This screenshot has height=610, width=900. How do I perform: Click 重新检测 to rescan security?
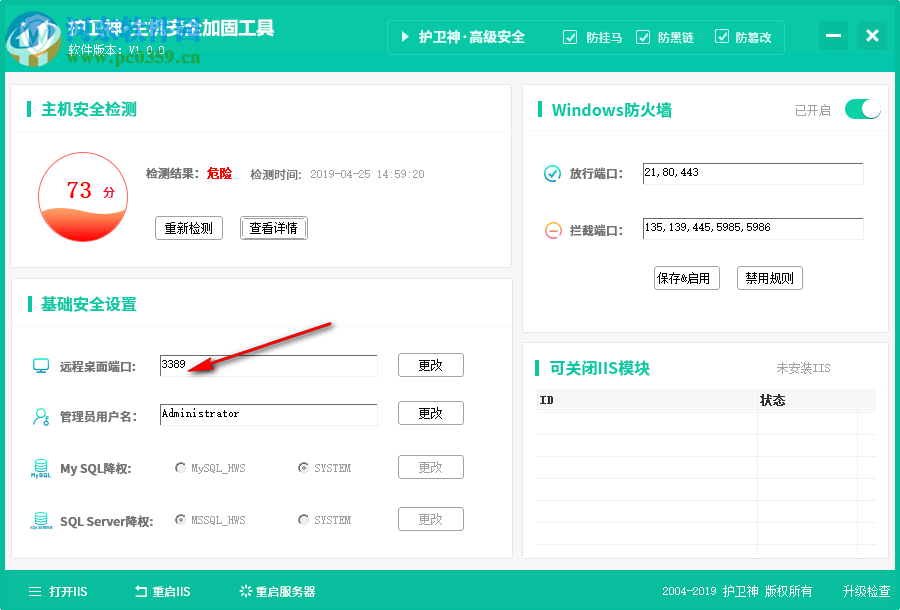pos(188,227)
